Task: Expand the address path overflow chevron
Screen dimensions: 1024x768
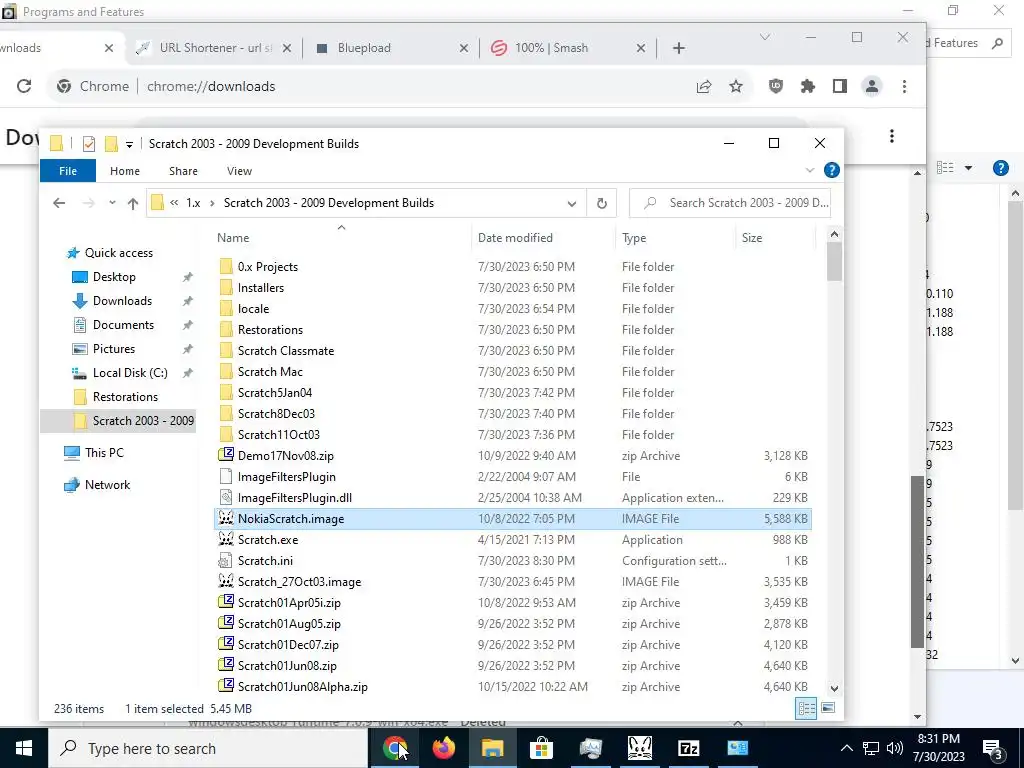Action: point(174,203)
